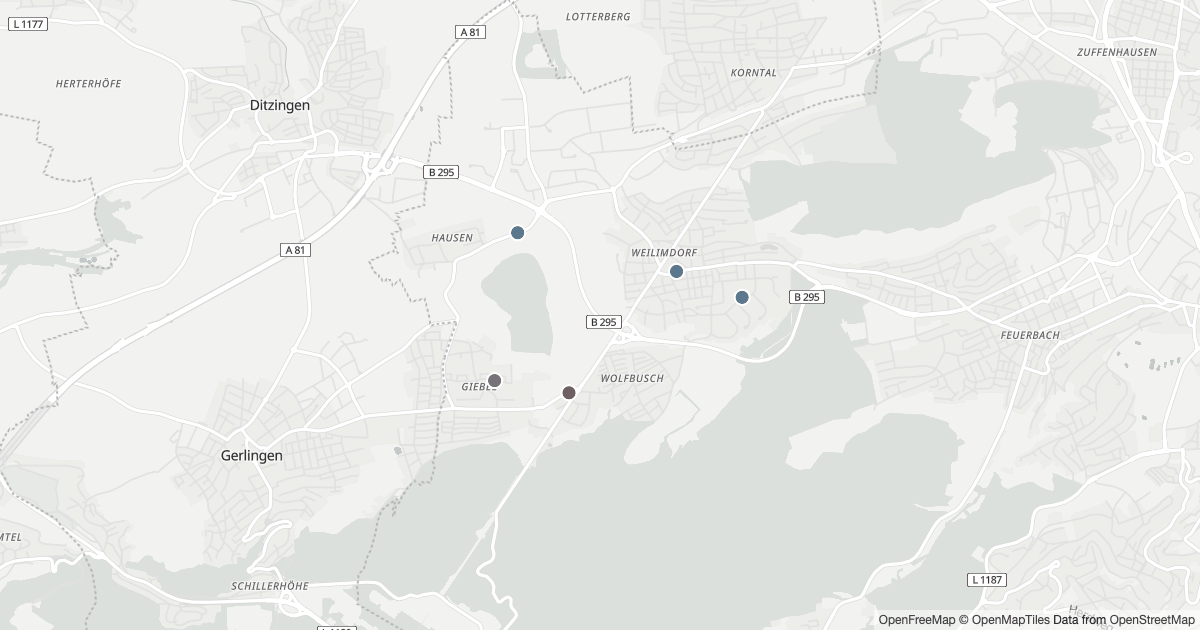This screenshot has height=630, width=1200.
Task: Click the Herterhöfe label
Action: tap(89, 84)
